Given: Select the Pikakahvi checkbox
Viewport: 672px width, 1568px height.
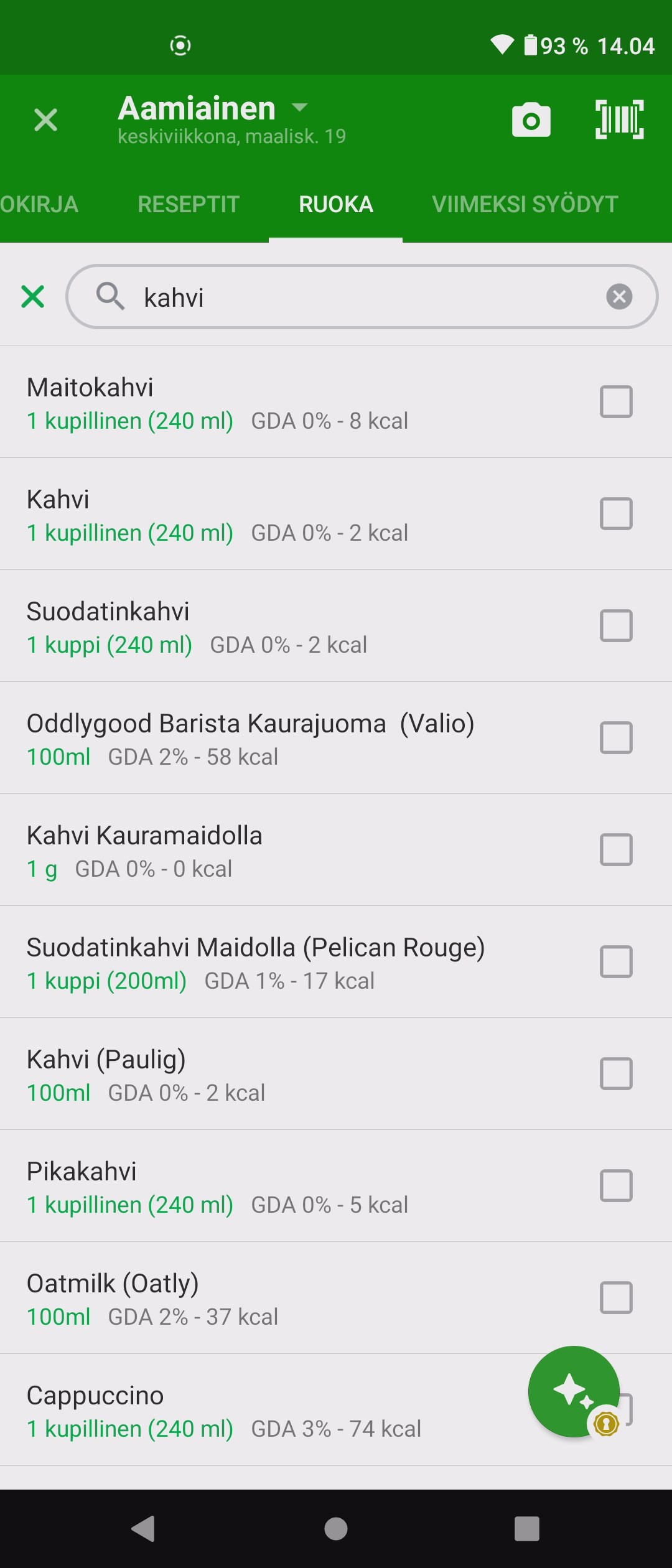Looking at the screenshot, I should [x=616, y=1185].
